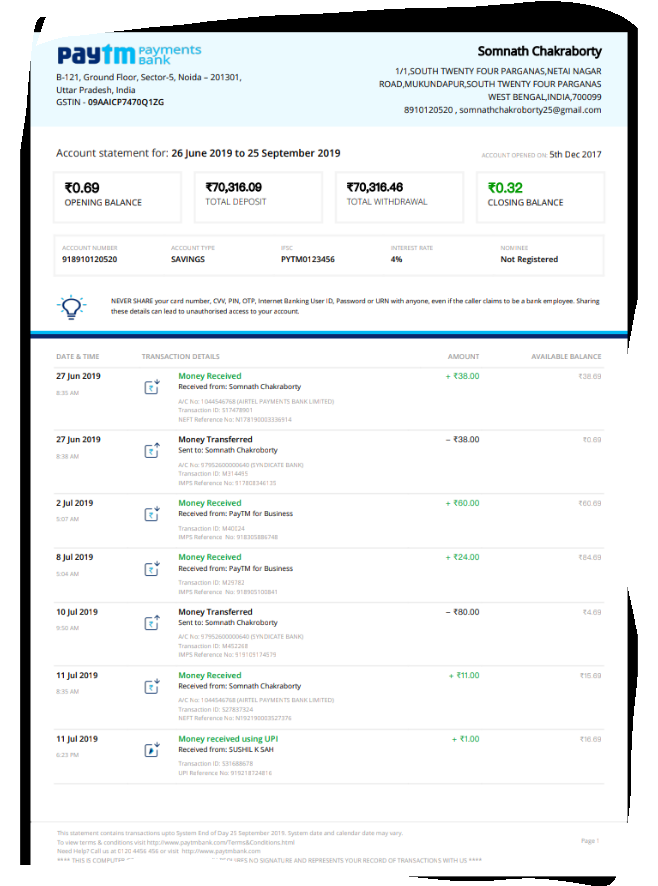Click the TRANSACTION DETAILS column header
Image resolution: width=658 pixels, height=886 pixels.
tap(180, 357)
